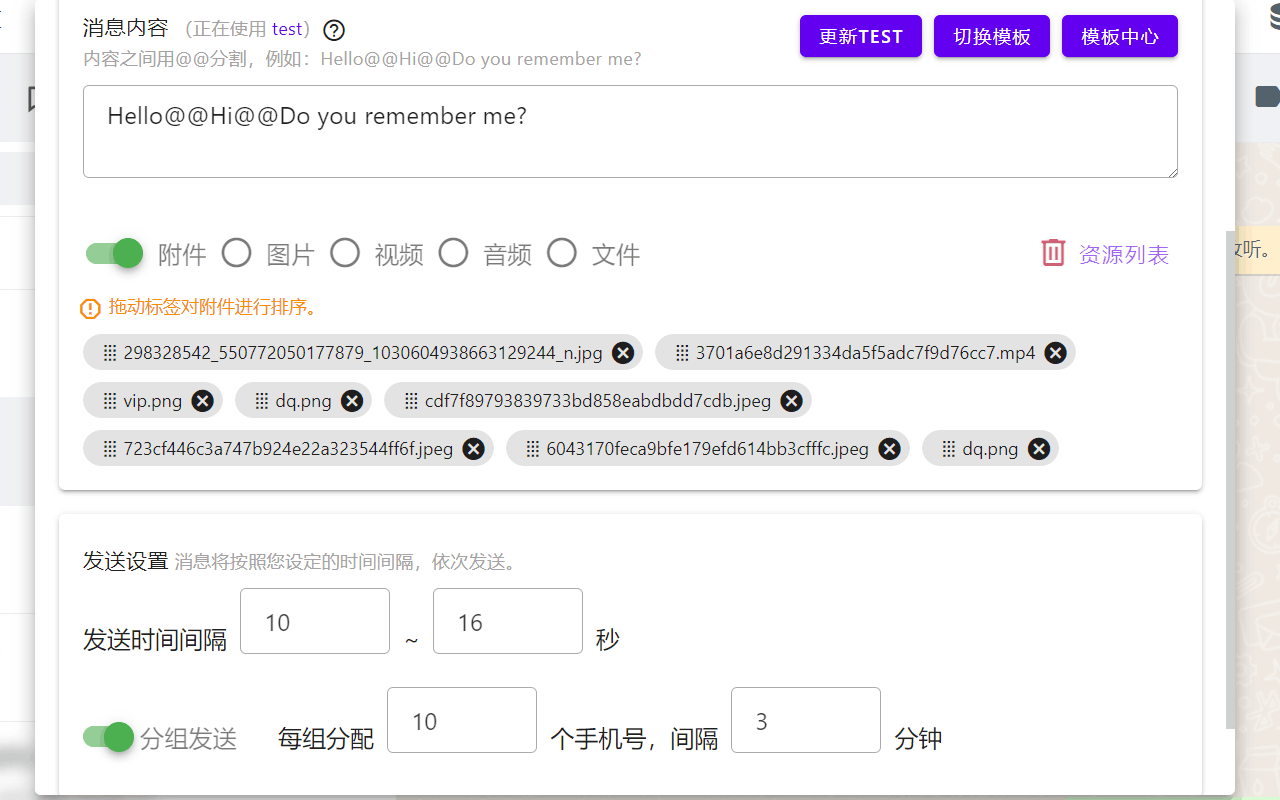The width and height of the screenshot is (1280, 800).
Task: Turn off the 分组发送 group sending toggle
Action: tap(107, 737)
